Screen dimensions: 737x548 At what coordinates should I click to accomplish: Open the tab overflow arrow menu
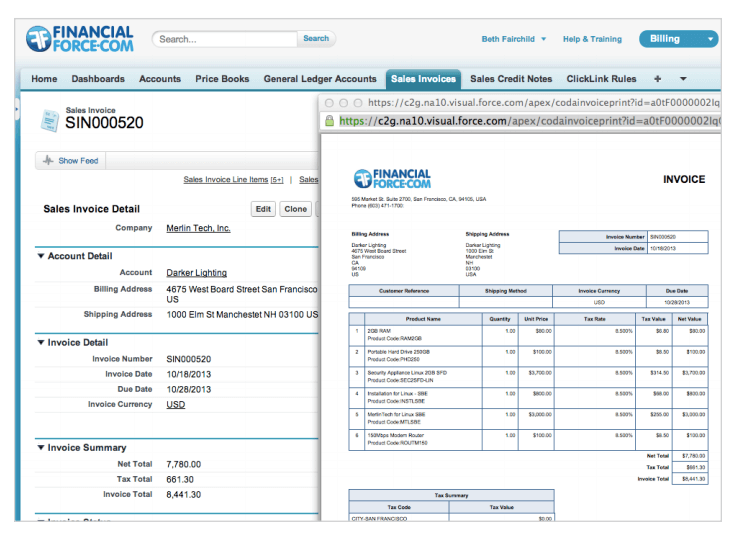pyautogui.click(x=683, y=79)
